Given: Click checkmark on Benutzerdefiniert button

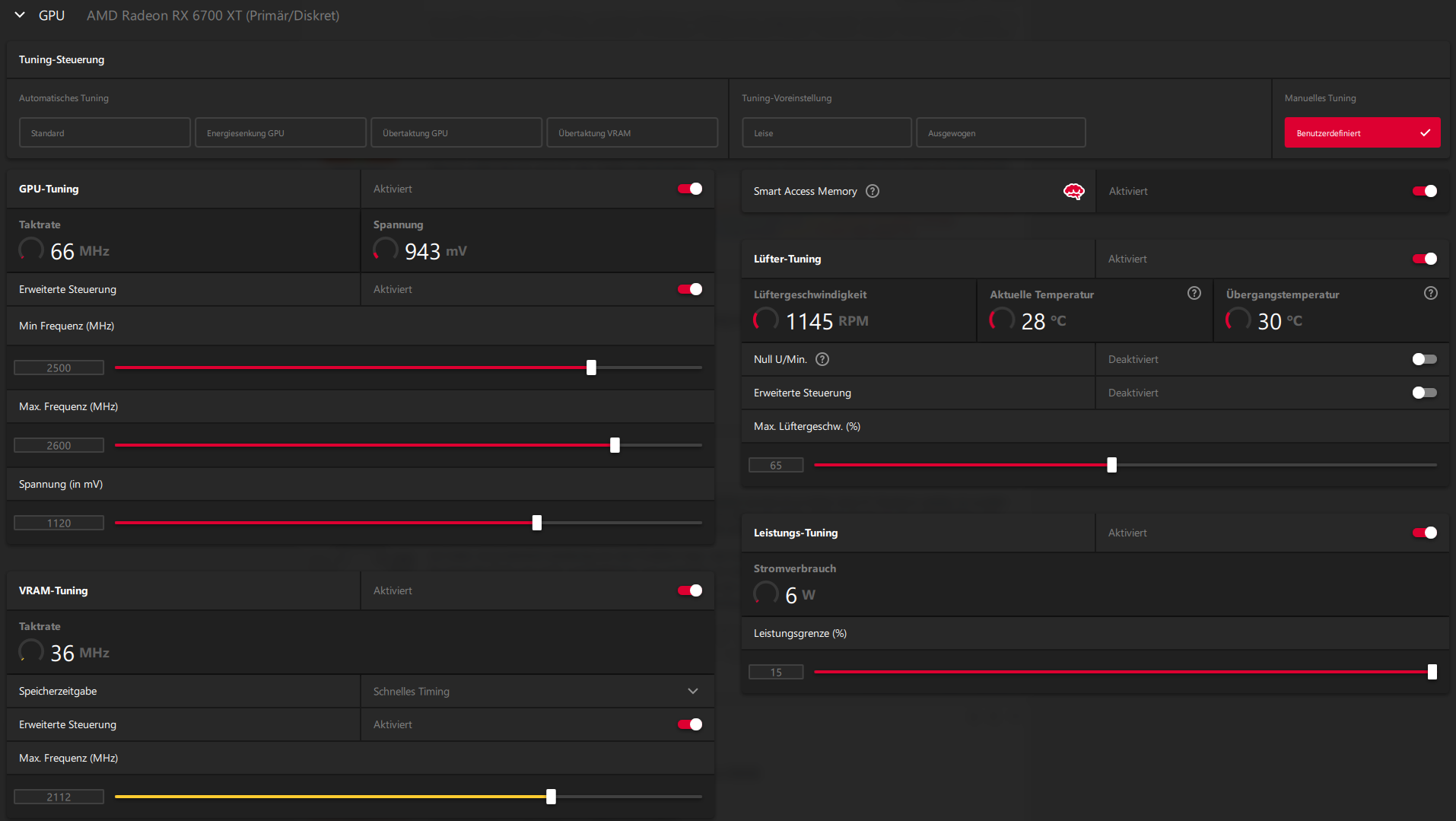Looking at the screenshot, I should (x=1425, y=133).
